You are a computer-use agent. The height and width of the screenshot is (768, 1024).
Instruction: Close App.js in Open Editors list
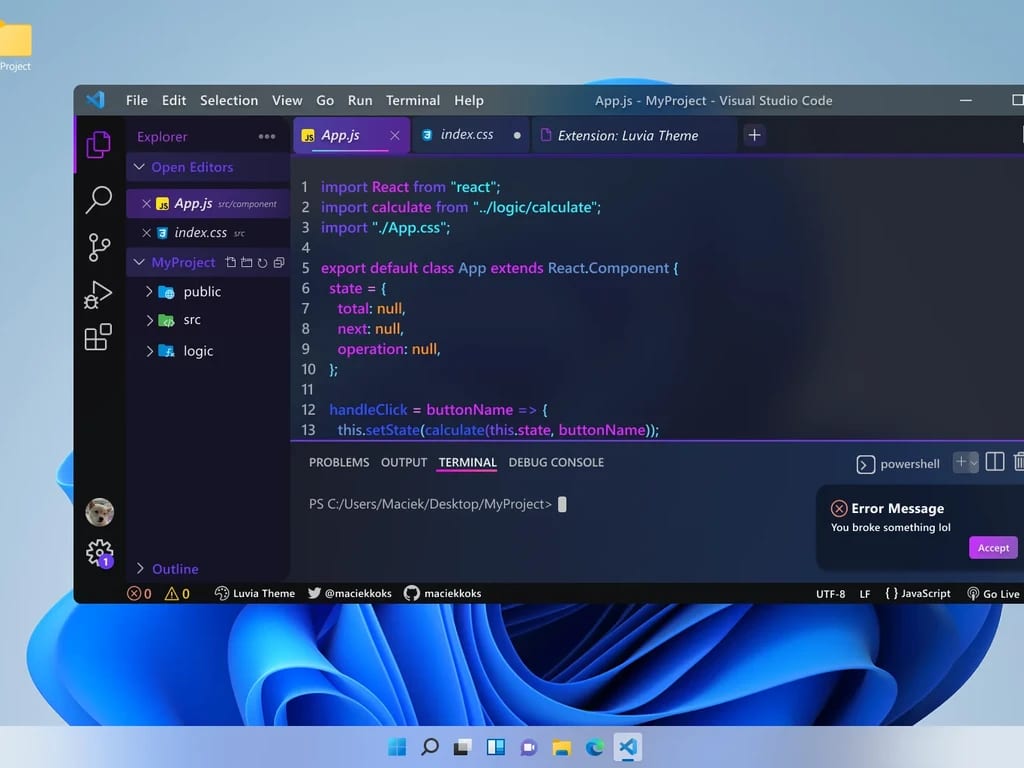pos(146,204)
